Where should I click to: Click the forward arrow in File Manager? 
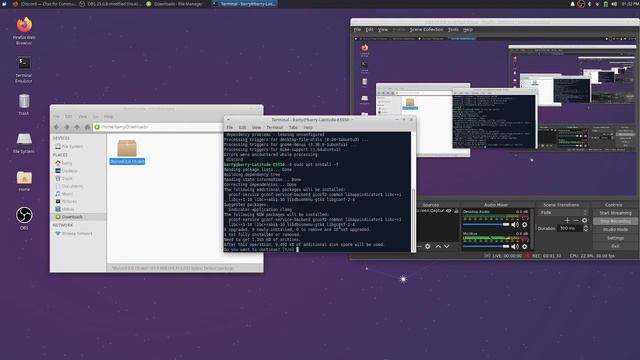(x=67, y=127)
